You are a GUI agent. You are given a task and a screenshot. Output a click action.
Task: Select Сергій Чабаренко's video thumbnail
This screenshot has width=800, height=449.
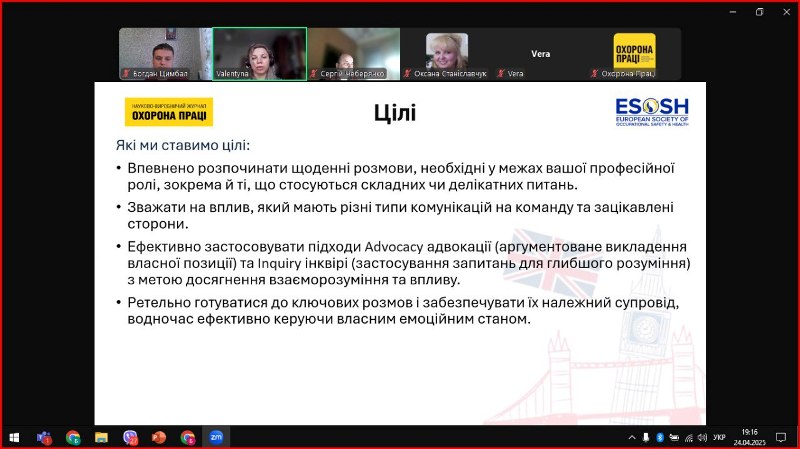click(x=352, y=53)
